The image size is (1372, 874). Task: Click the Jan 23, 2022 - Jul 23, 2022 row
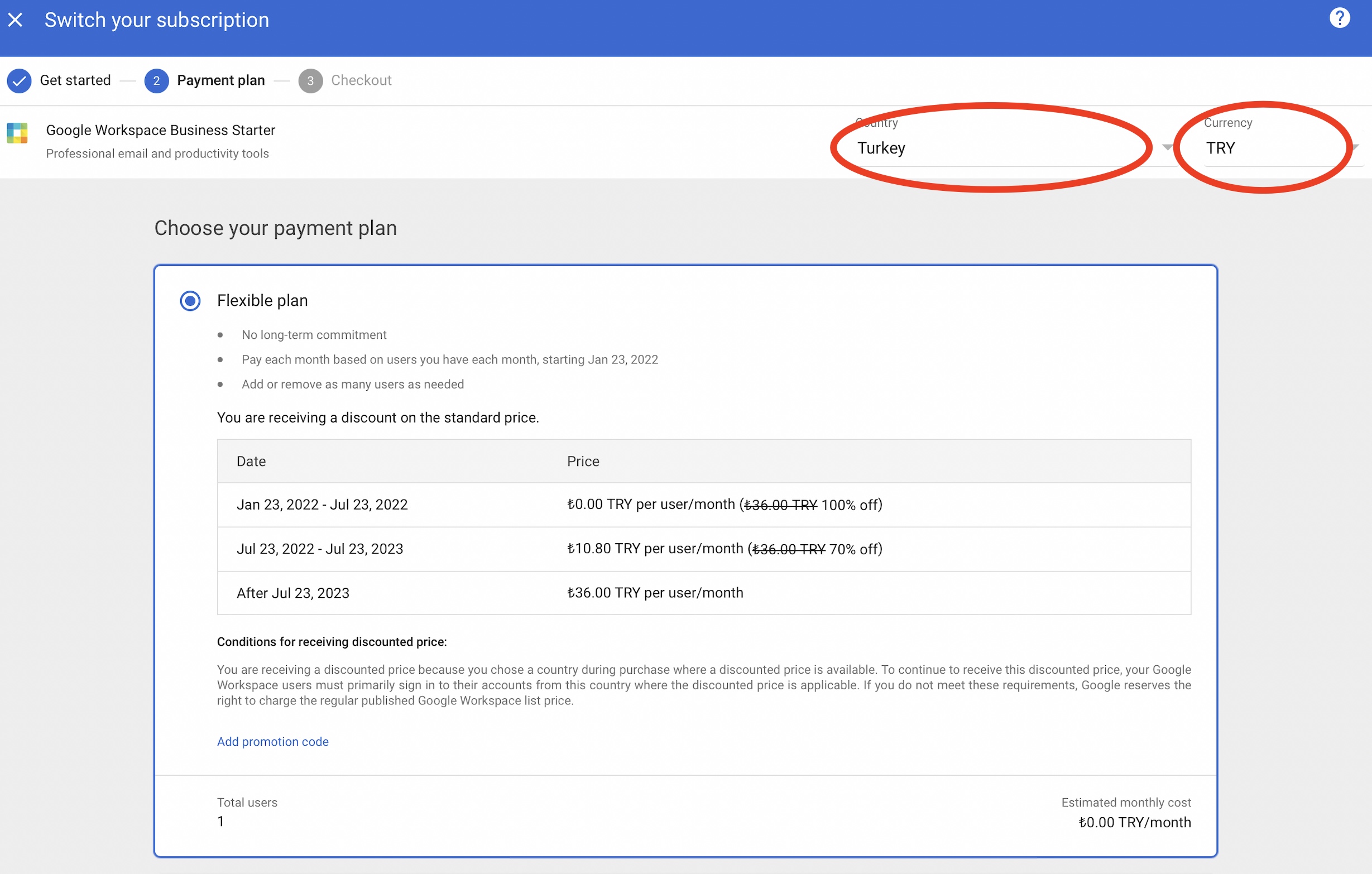tap(322, 504)
